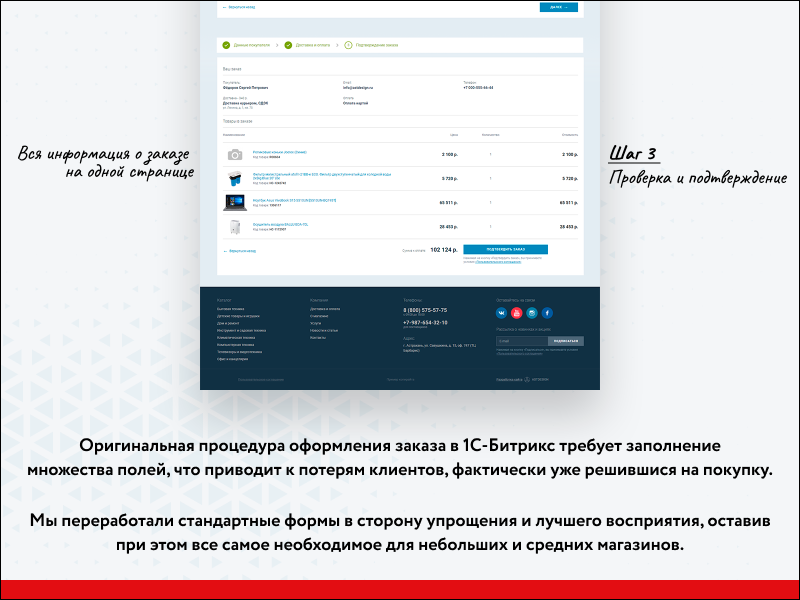Click the 8 (800) 575-57-75 phone number

425,310
